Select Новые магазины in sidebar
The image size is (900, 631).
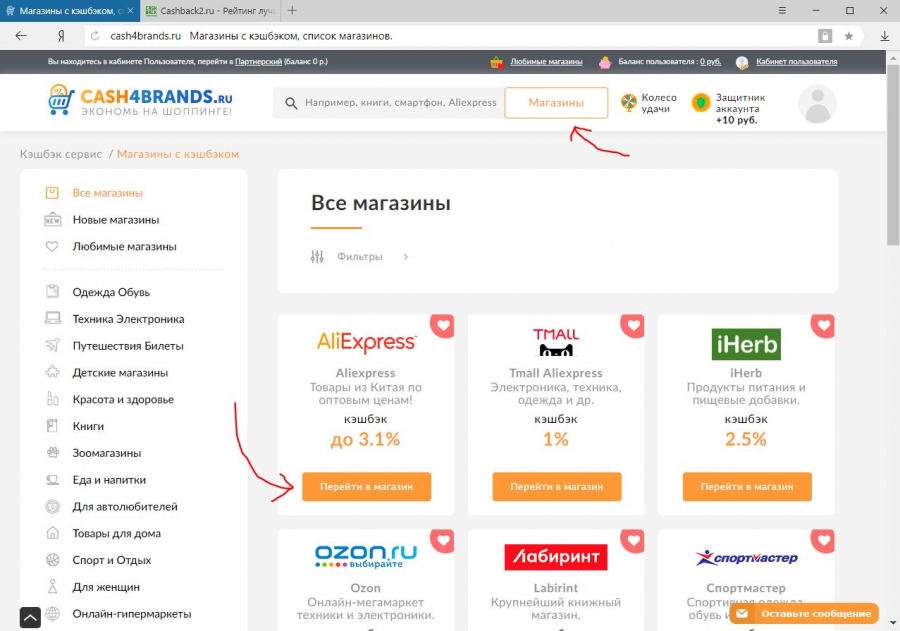click(x=115, y=220)
